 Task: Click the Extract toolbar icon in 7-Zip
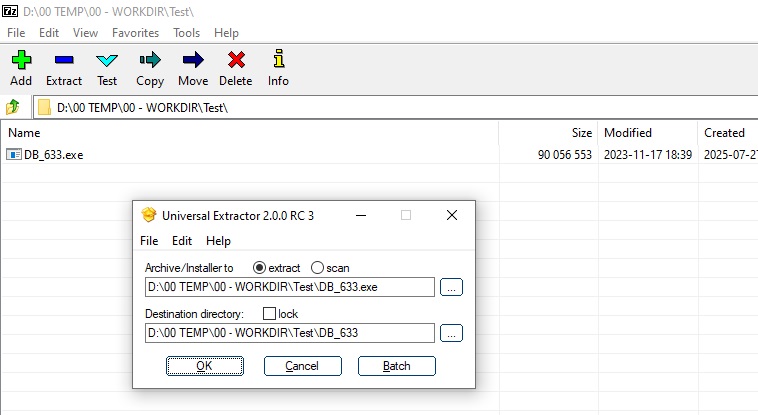tap(64, 60)
